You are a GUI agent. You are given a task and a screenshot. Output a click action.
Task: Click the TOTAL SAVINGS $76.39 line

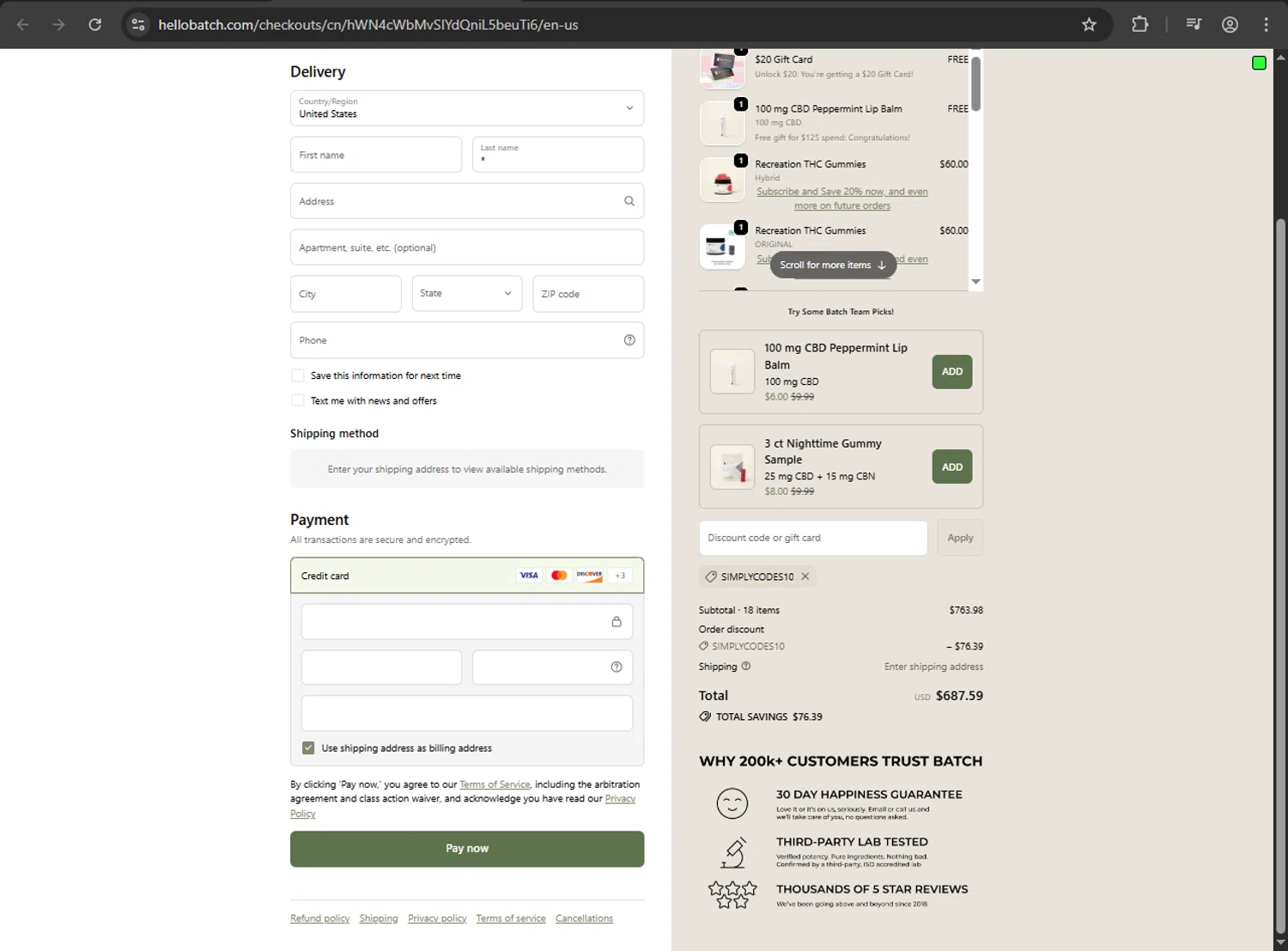pyautogui.click(x=761, y=716)
